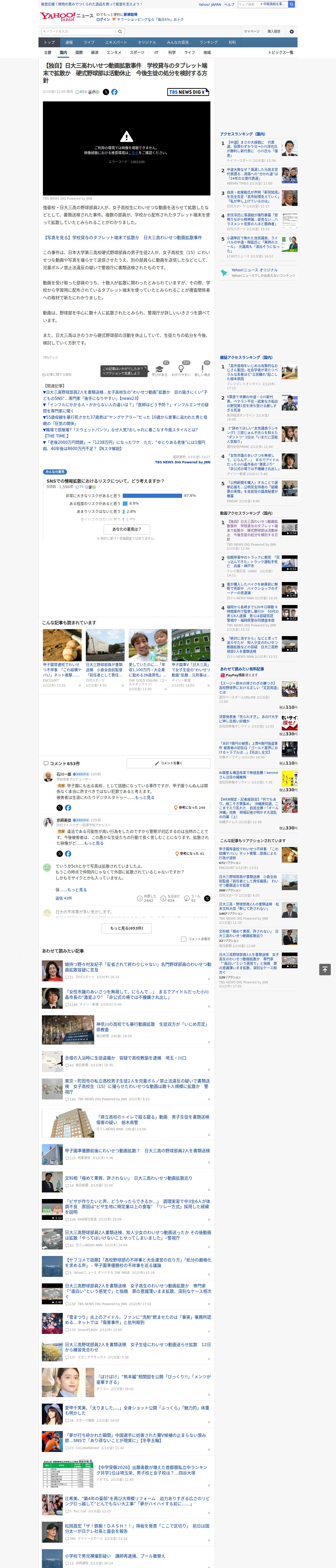Image resolution: width=336 pixels, height=1568 pixels.
Task: Click the ヘルプ link in the top bar
Action: (229, 4)
